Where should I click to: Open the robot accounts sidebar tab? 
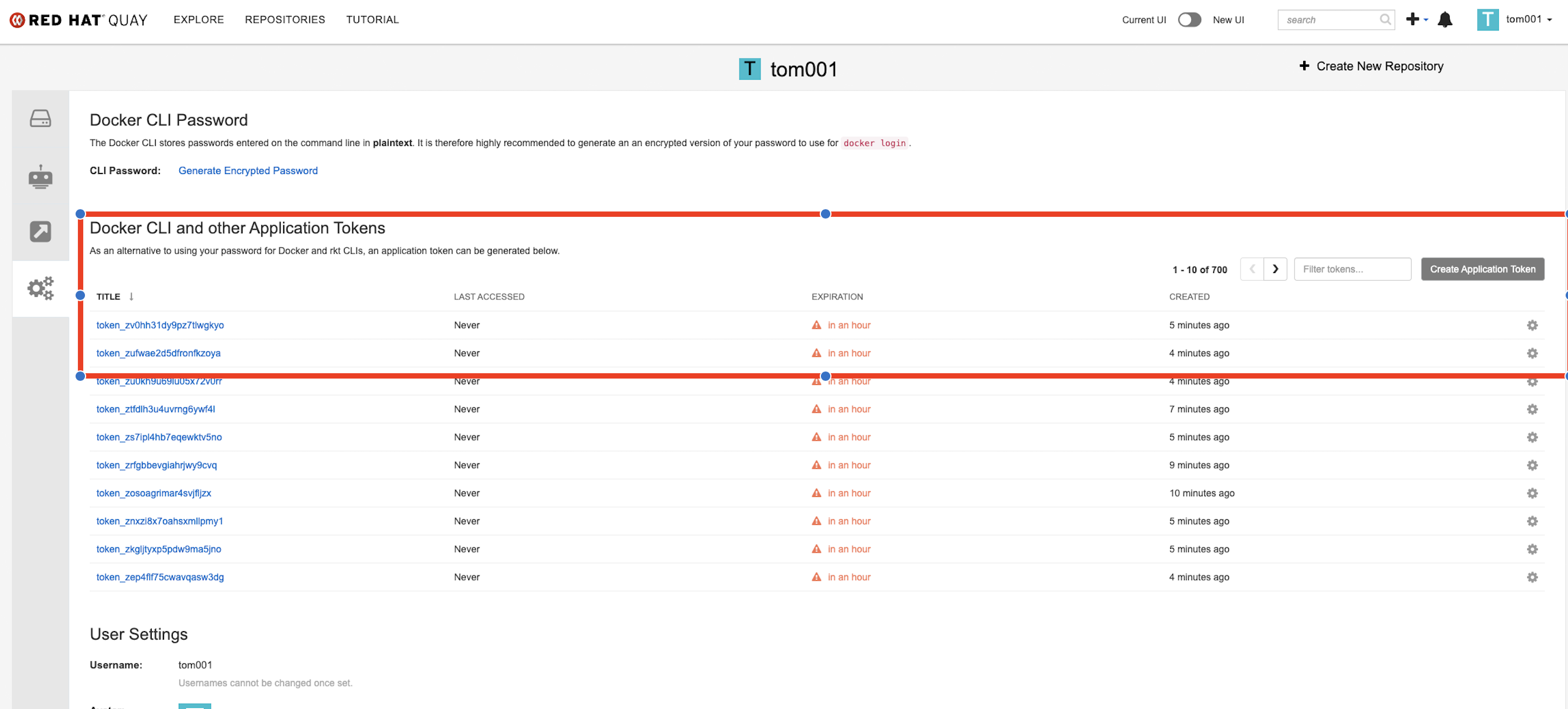[x=40, y=176]
